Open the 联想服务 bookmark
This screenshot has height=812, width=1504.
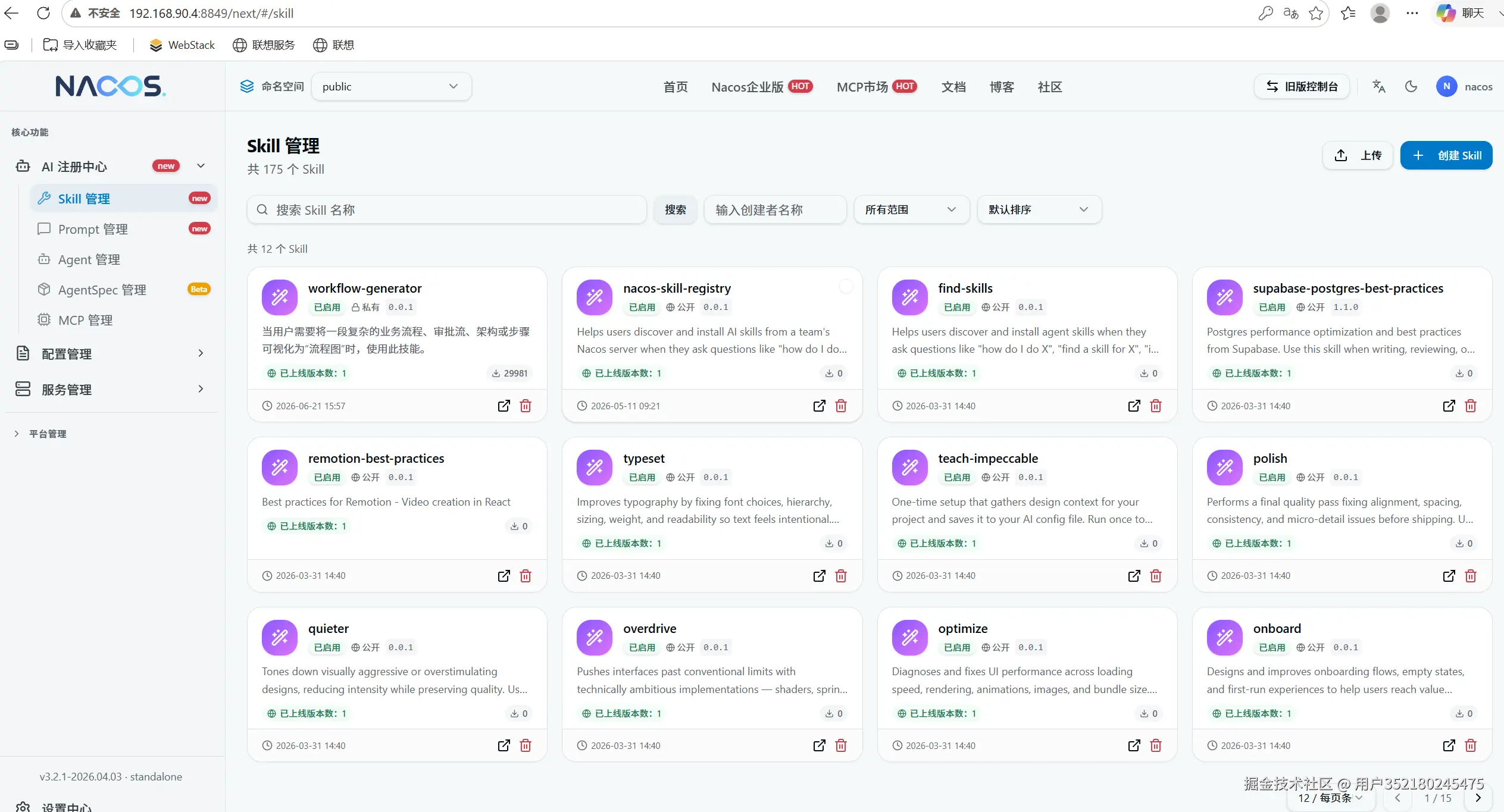tap(264, 45)
